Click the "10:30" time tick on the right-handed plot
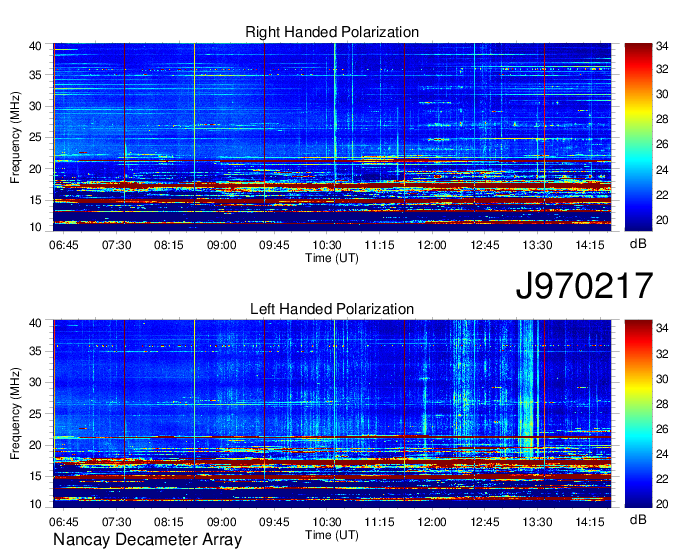The width and height of the screenshot is (680, 552). 327,245
